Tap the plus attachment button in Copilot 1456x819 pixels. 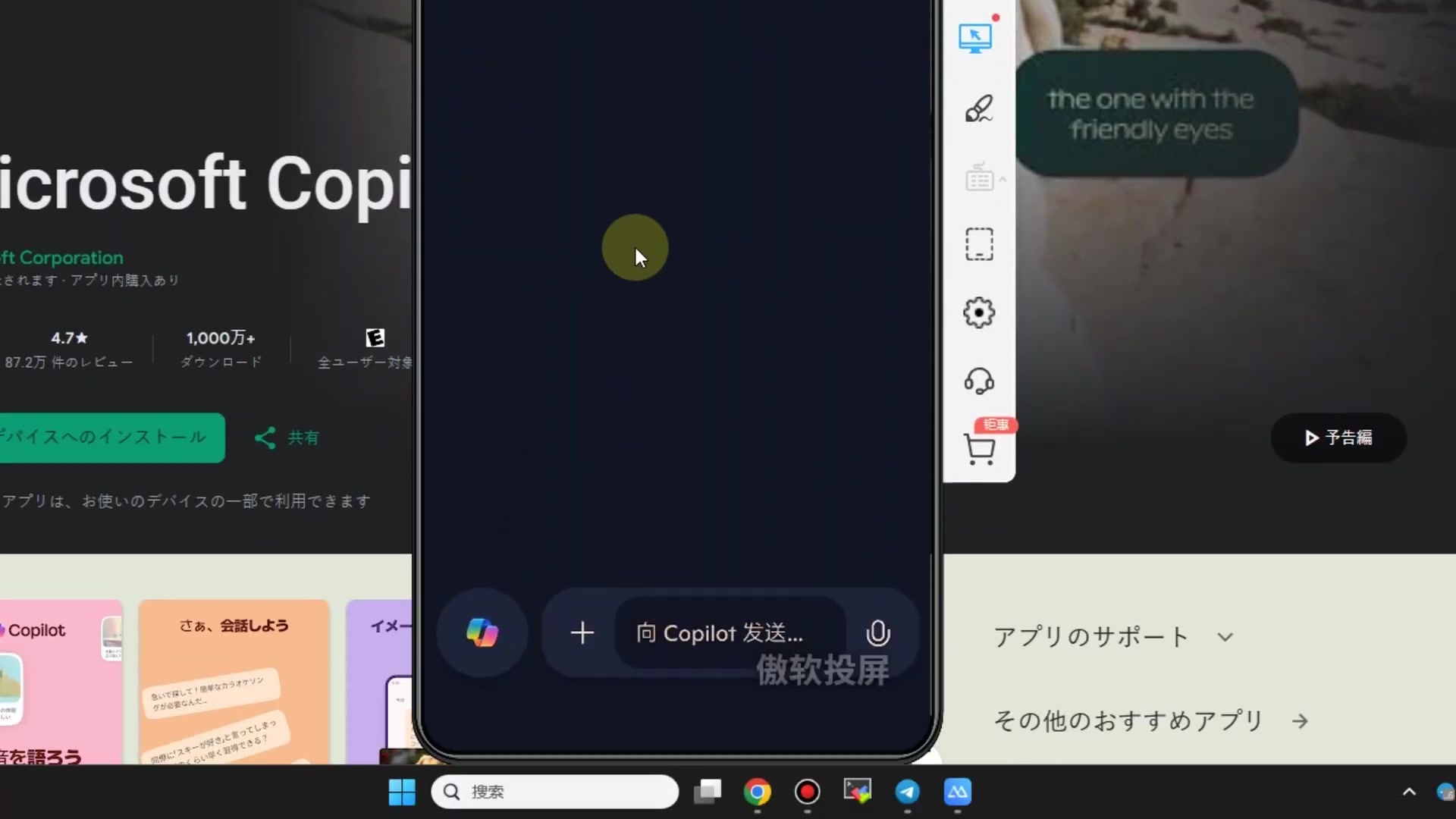click(582, 632)
